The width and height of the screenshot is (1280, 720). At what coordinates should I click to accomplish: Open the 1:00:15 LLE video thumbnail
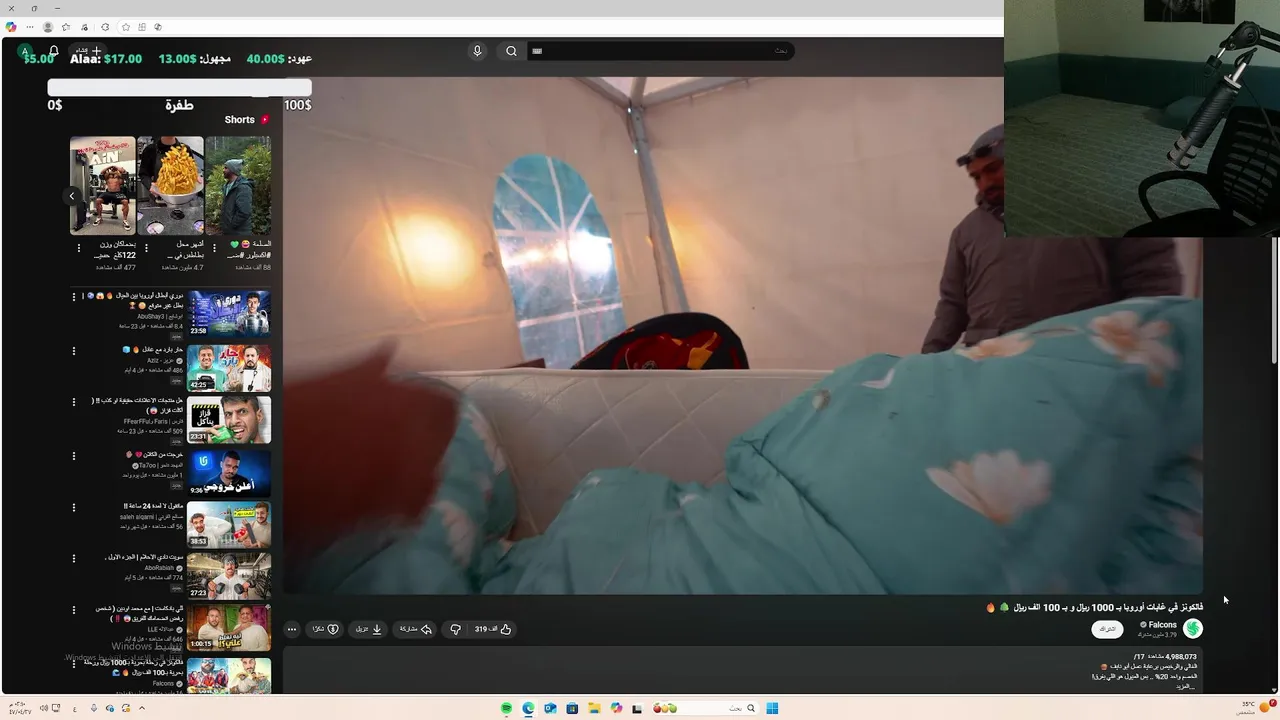pyautogui.click(x=229, y=629)
